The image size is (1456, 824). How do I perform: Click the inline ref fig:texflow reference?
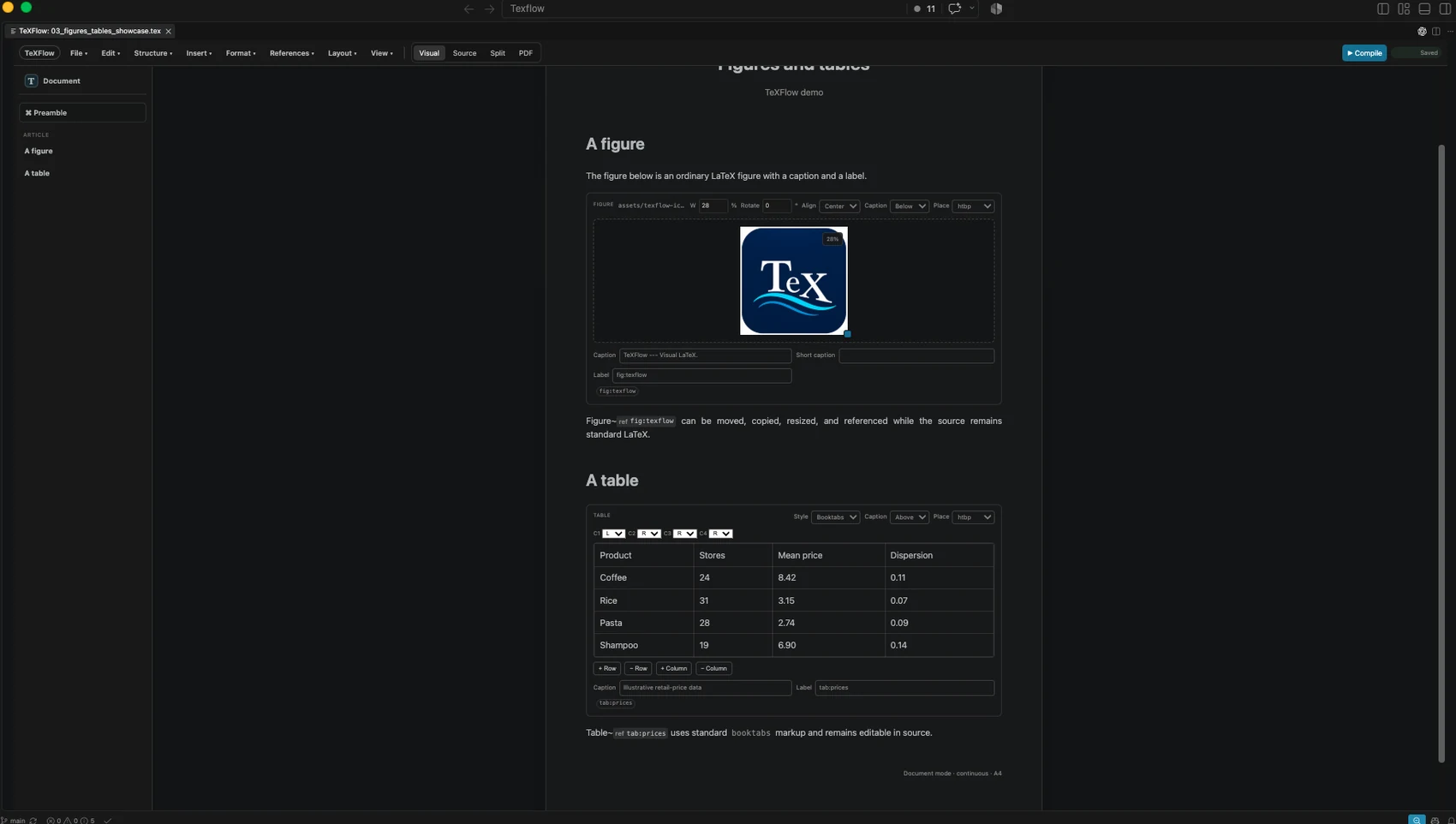[647, 421]
